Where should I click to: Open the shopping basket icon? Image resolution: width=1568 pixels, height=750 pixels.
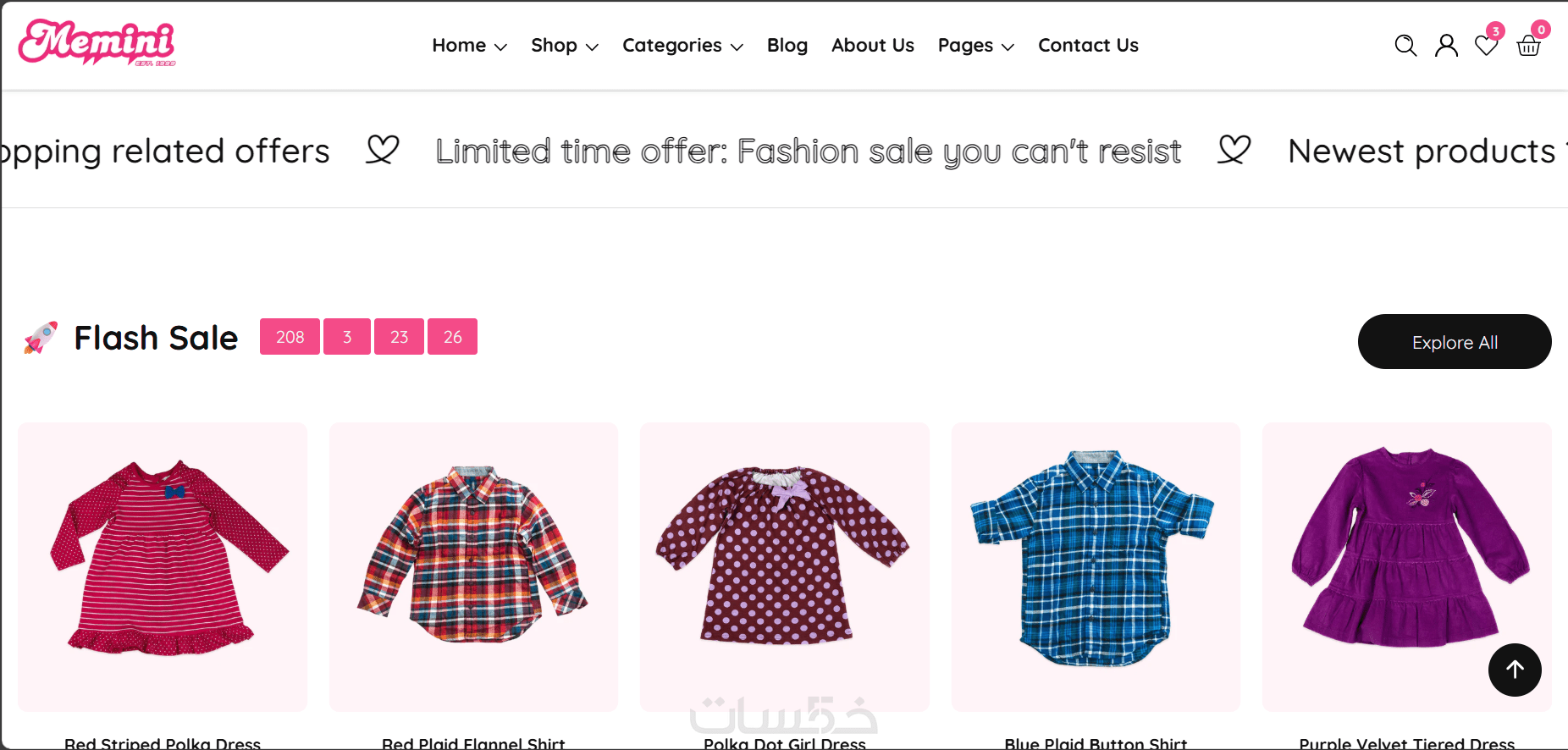coord(1528,46)
